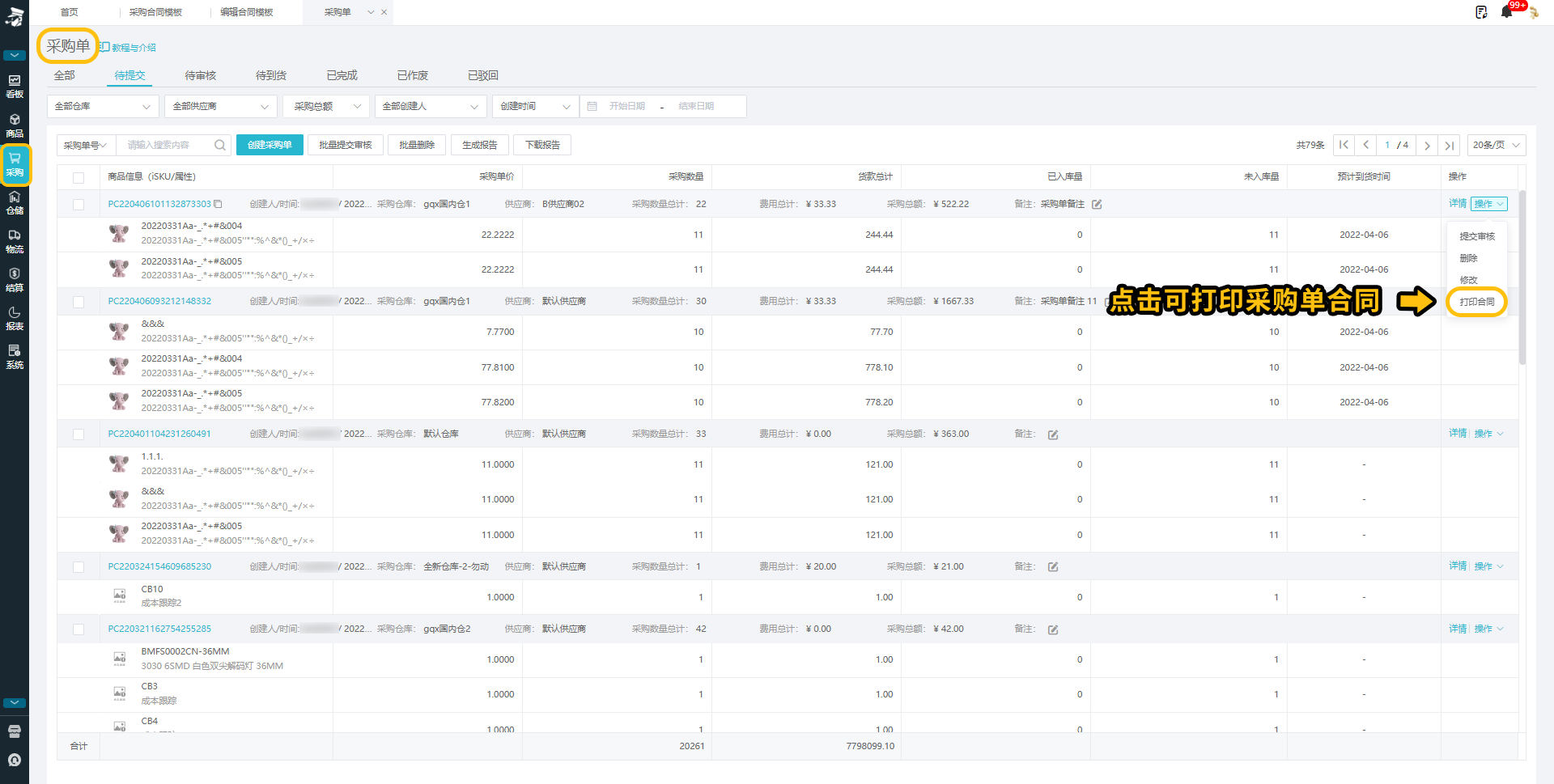
Task: Click the app logo at top left
Action: (15, 16)
